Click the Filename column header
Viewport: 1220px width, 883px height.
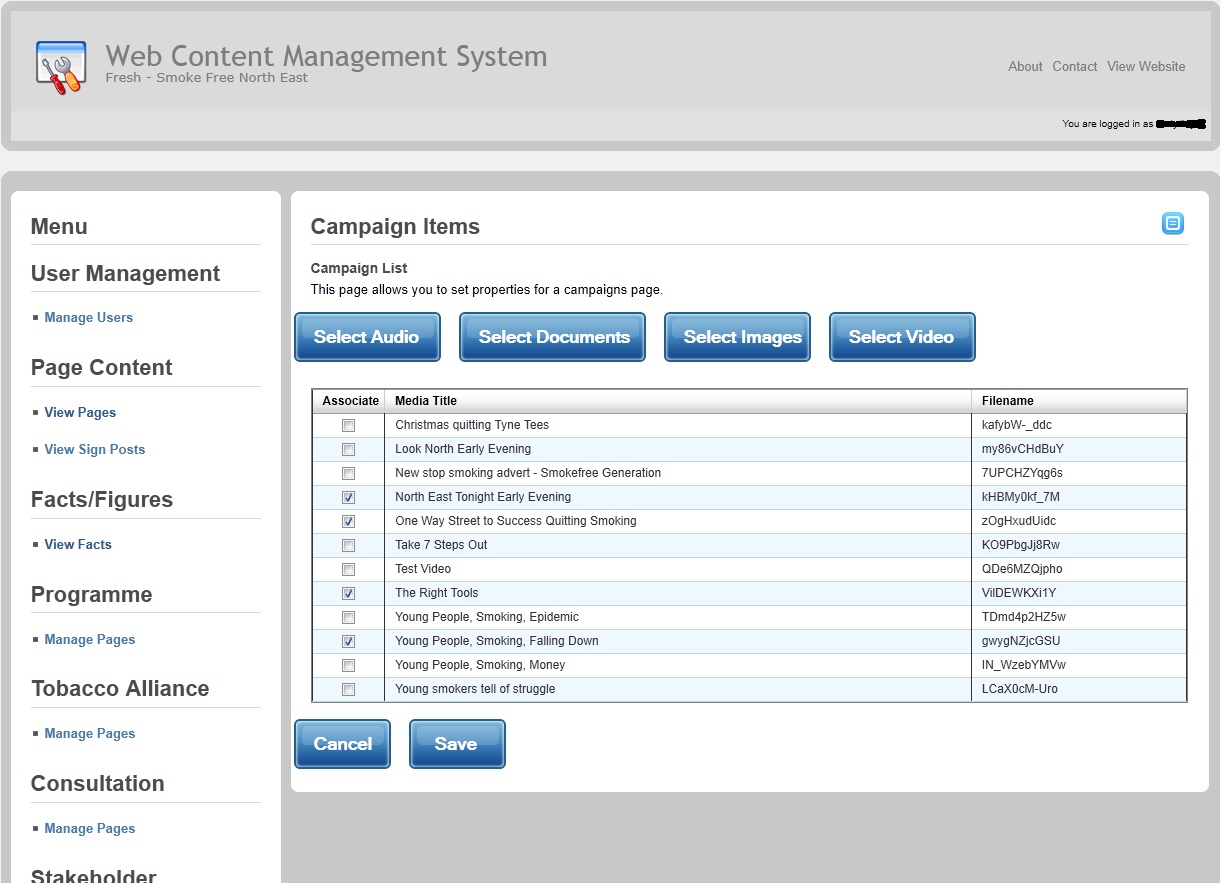click(1079, 401)
